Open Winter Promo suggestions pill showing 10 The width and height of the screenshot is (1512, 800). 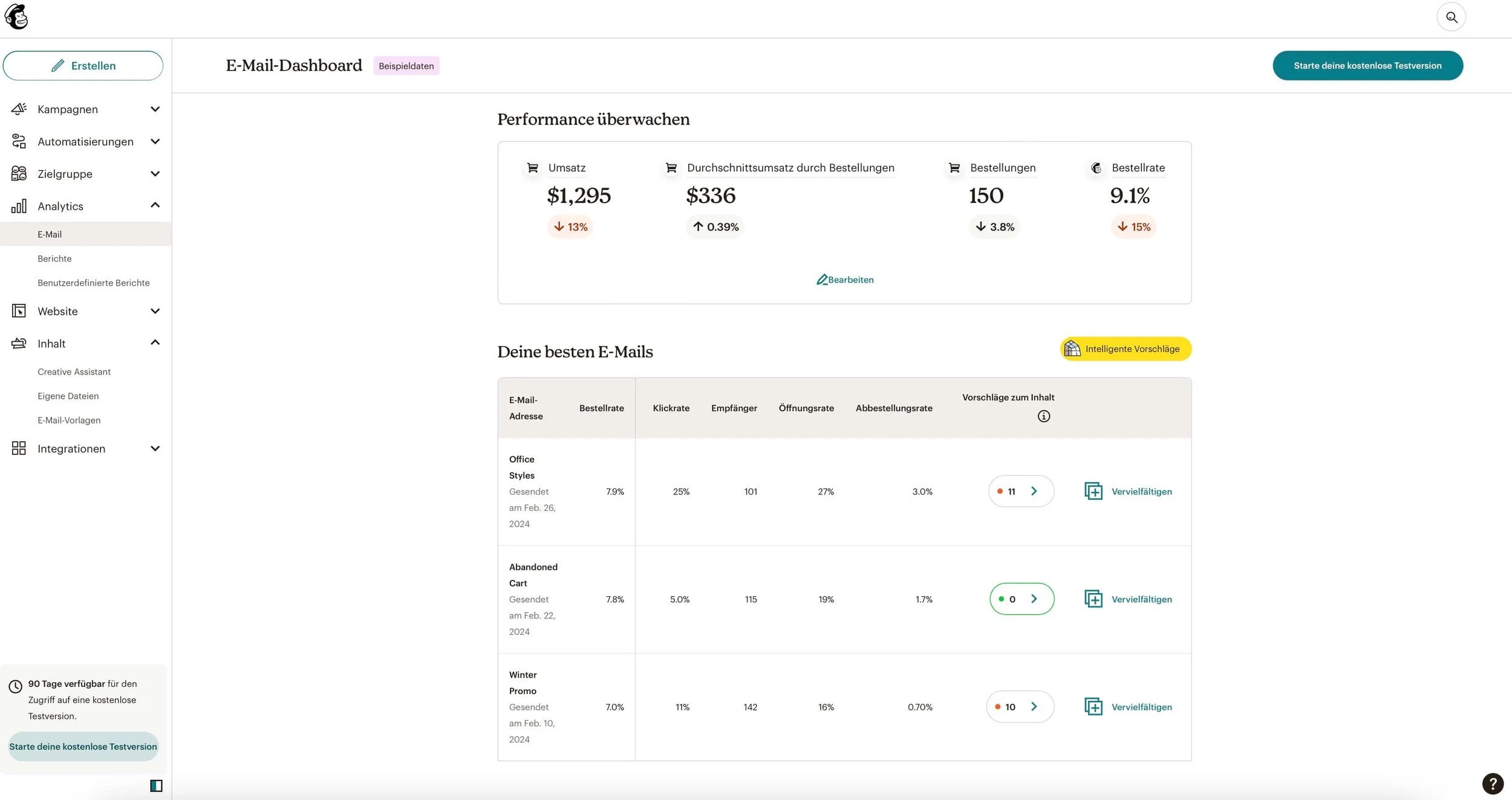click(1020, 707)
